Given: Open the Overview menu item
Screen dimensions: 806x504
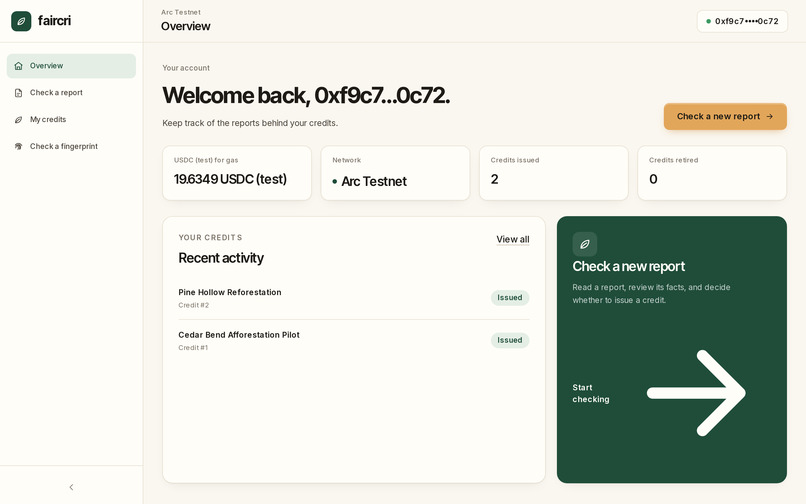Looking at the screenshot, I should [71, 66].
